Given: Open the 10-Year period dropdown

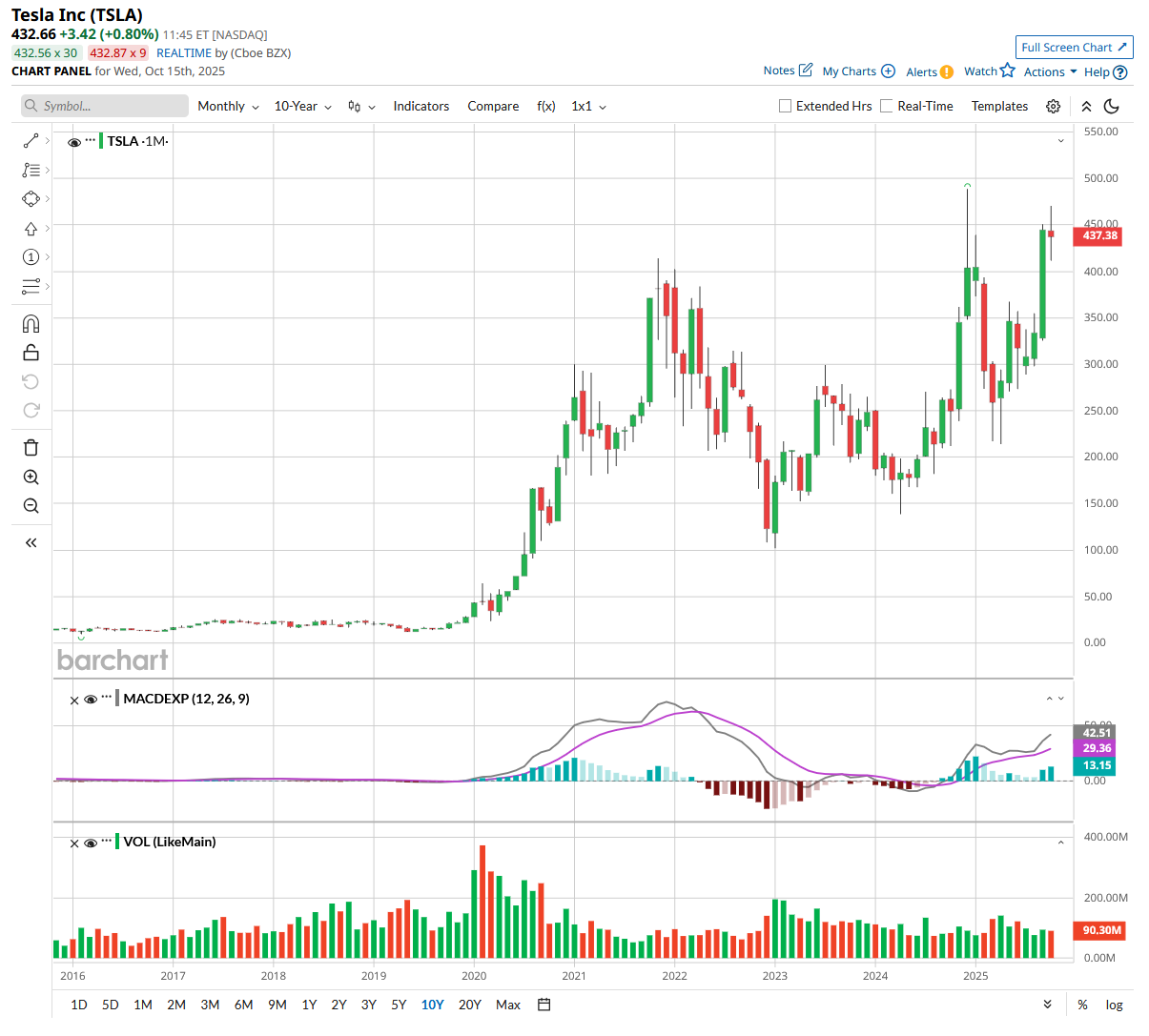Looking at the screenshot, I should tap(303, 106).
